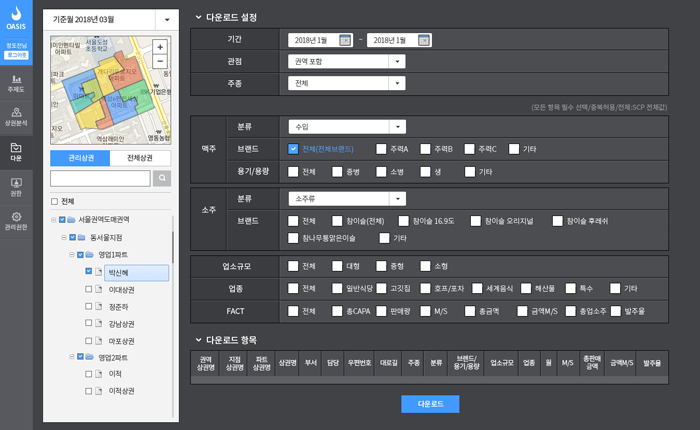This screenshot has width=700, height=430.
Task: Click the search magnifier icon button
Action: pos(162,178)
